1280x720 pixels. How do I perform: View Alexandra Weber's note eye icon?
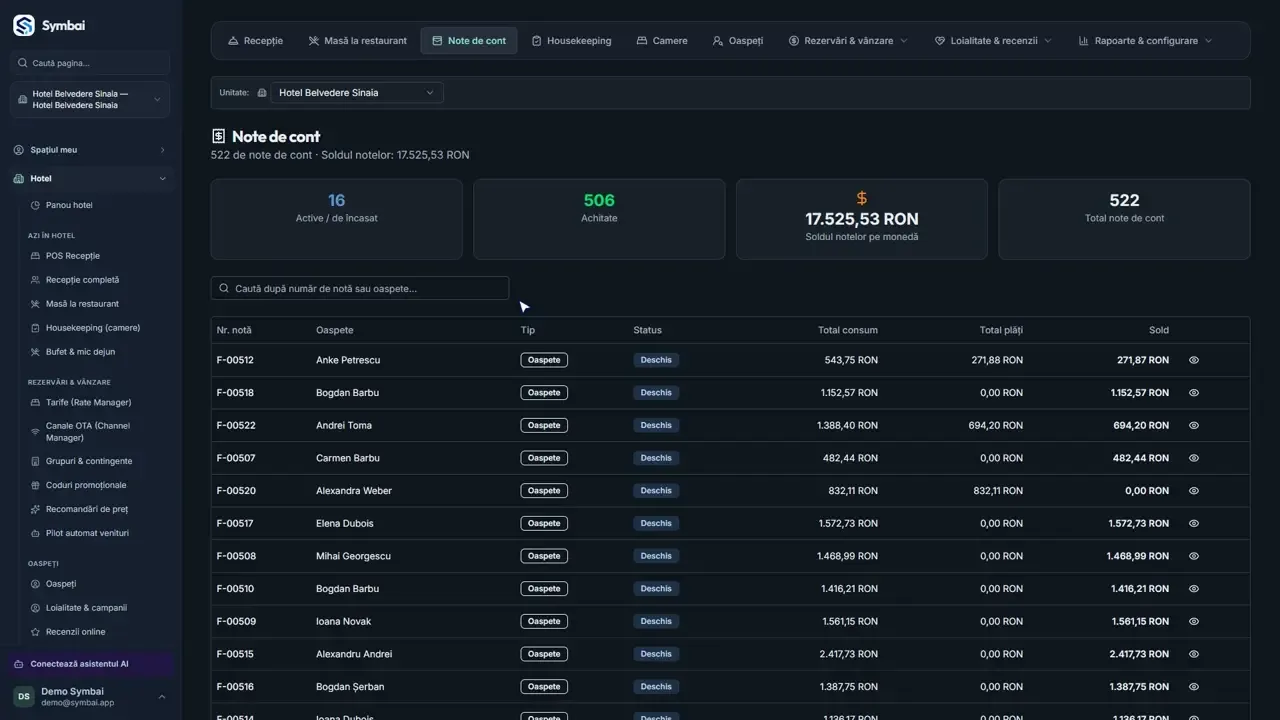(1194, 491)
